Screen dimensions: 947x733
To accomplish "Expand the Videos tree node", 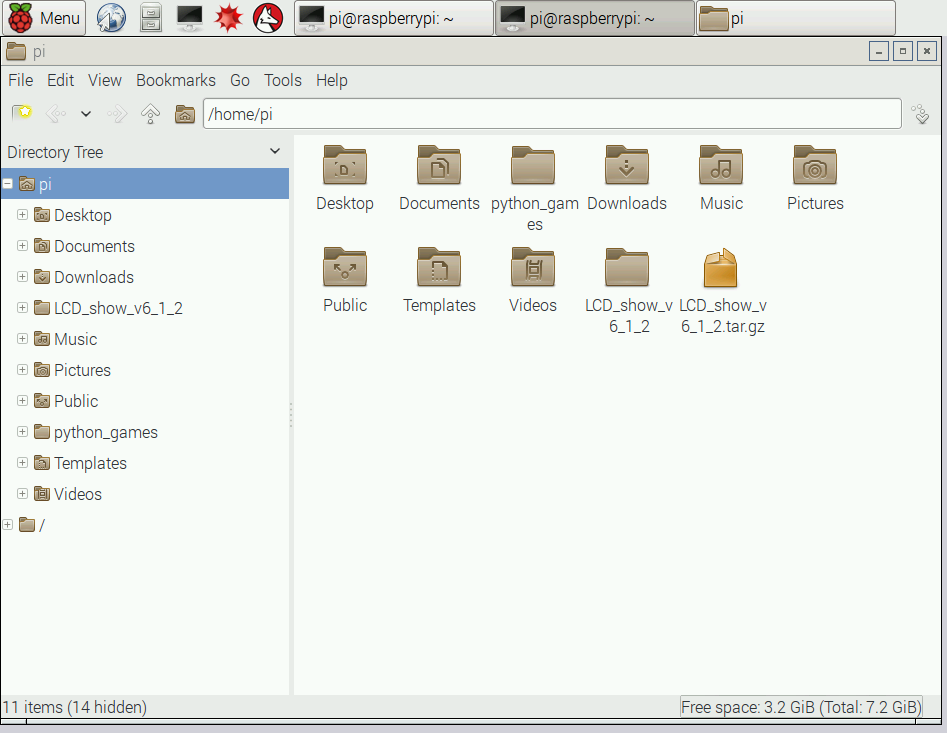I will [x=22, y=493].
